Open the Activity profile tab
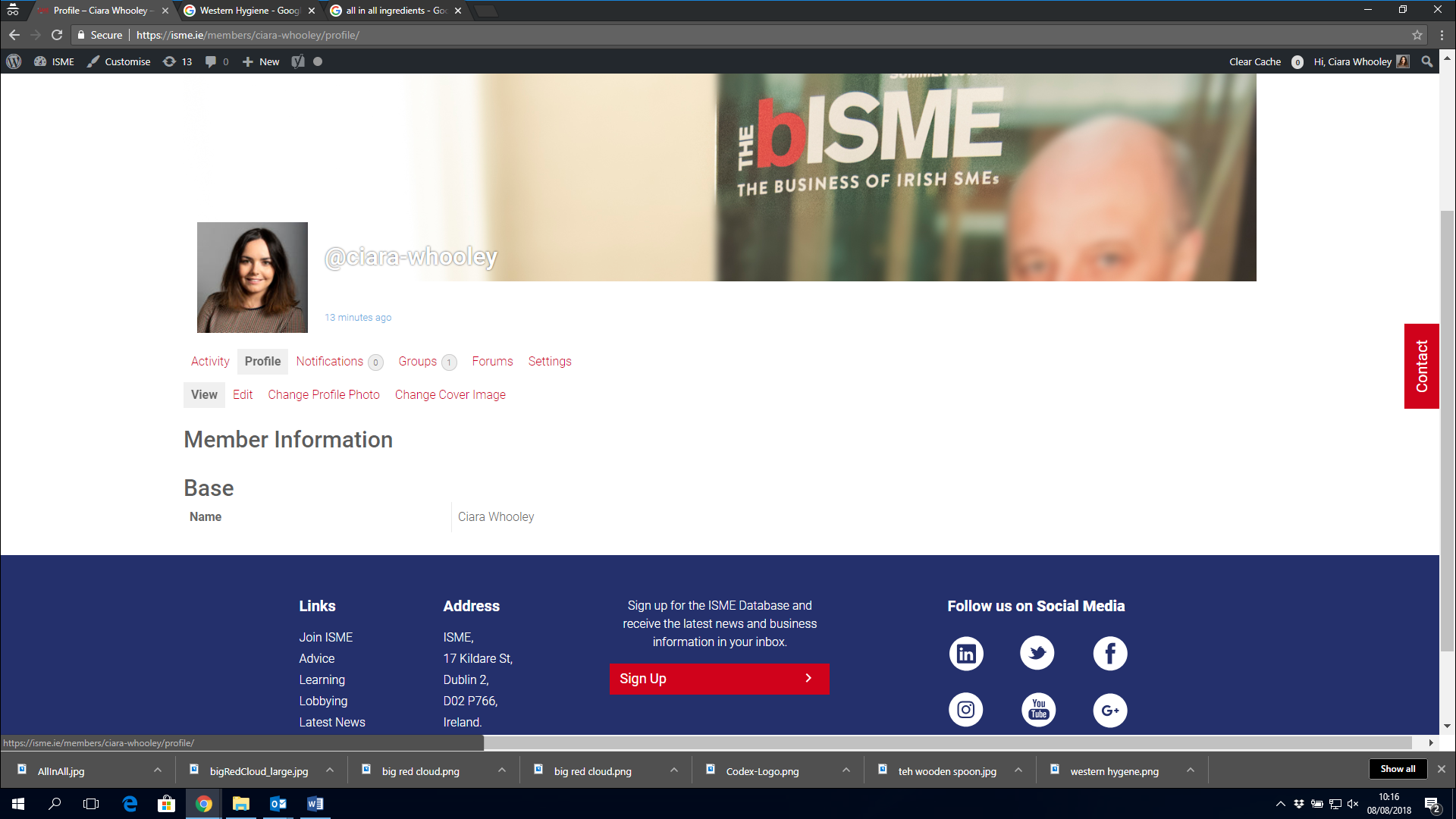The height and width of the screenshot is (819, 1456). (x=210, y=361)
